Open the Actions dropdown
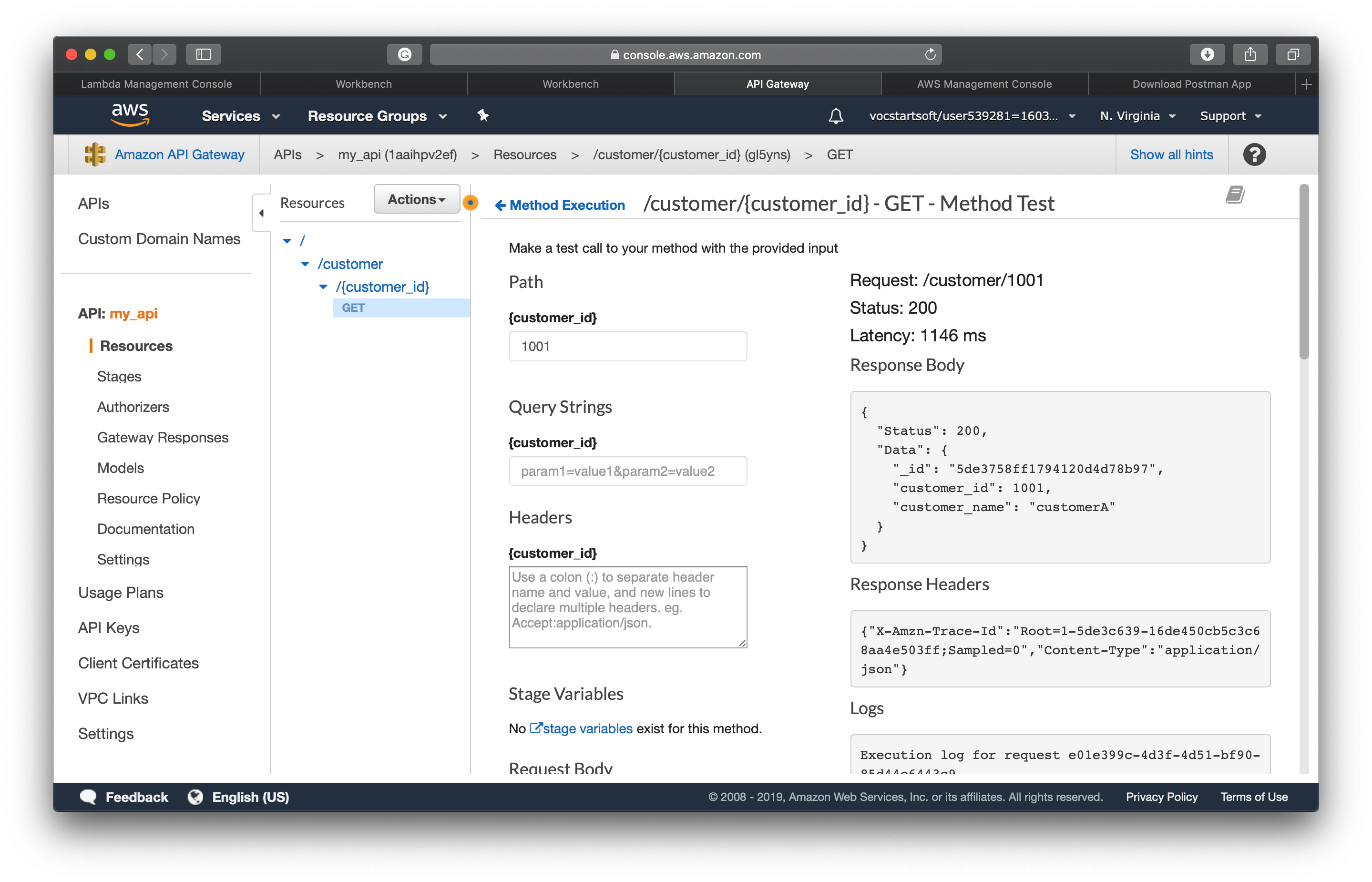1372x882 pixels. [x=416, y=199]
